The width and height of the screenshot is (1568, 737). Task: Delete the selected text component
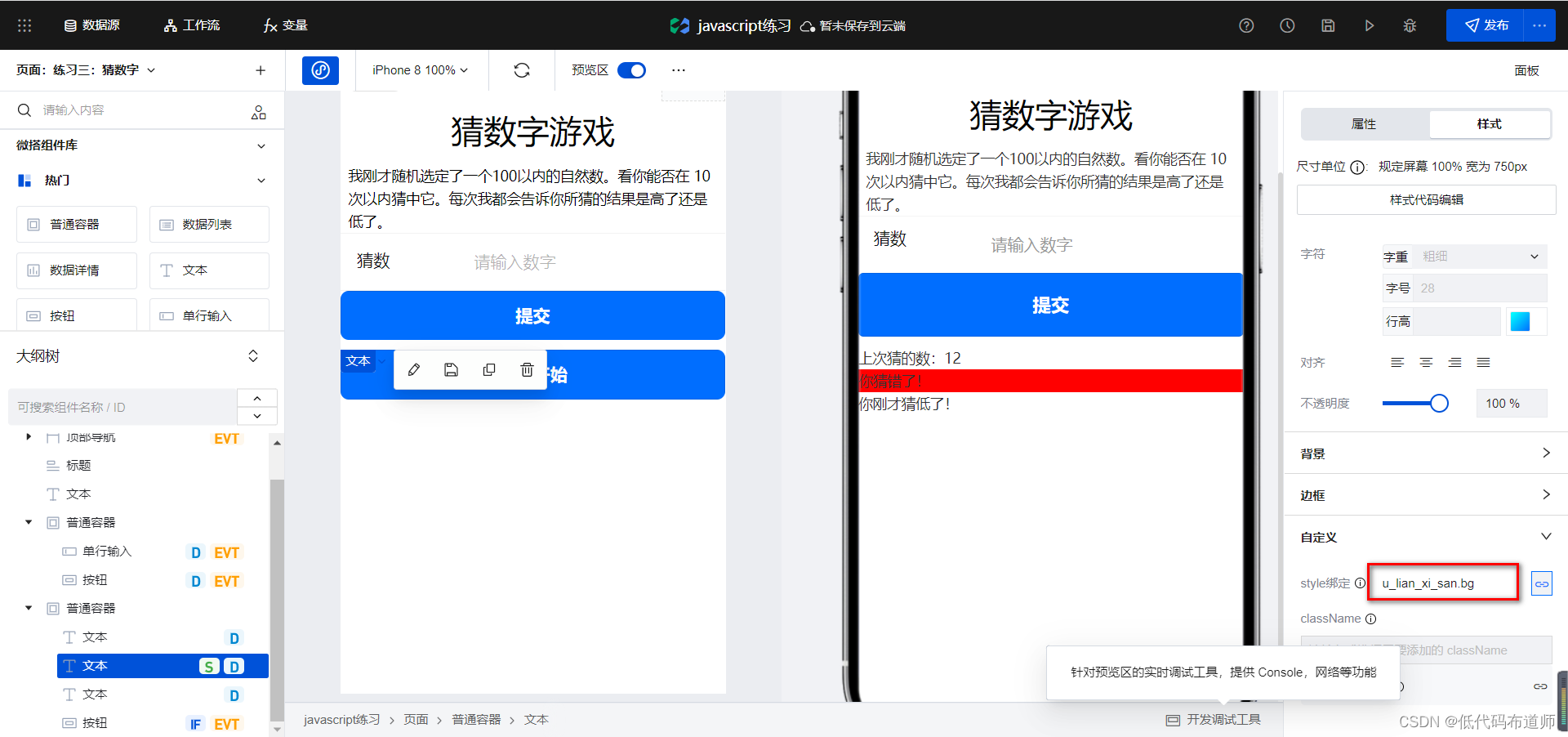click(527, 370)
